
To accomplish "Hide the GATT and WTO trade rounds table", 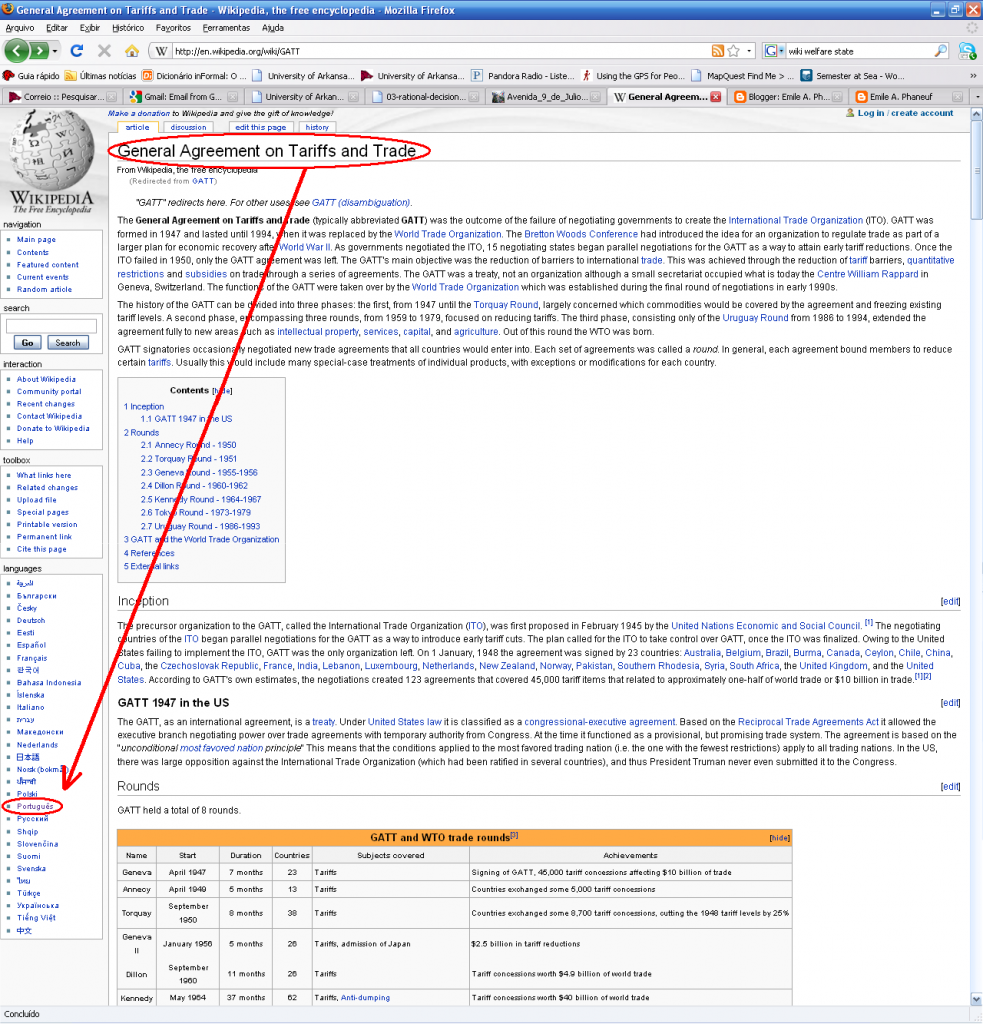I will pyautogui.click(x=778, y=836).
